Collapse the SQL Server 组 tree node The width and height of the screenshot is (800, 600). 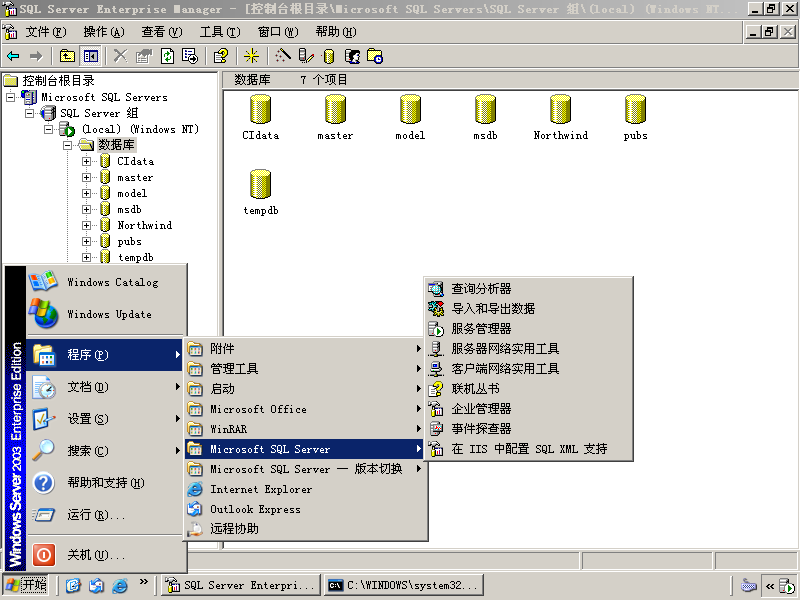coord(30,113)
